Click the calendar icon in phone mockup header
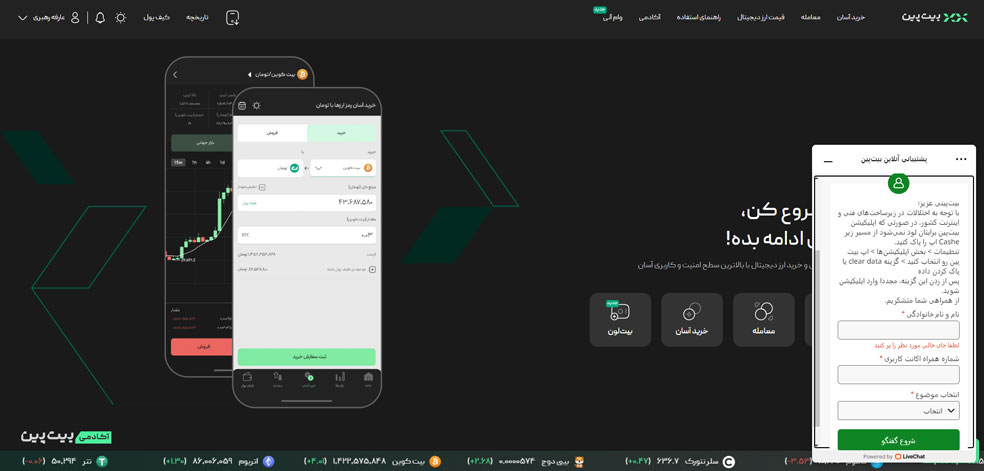This screenshot has width=984, height=471. pyautogui.click(x=242, y=105)
